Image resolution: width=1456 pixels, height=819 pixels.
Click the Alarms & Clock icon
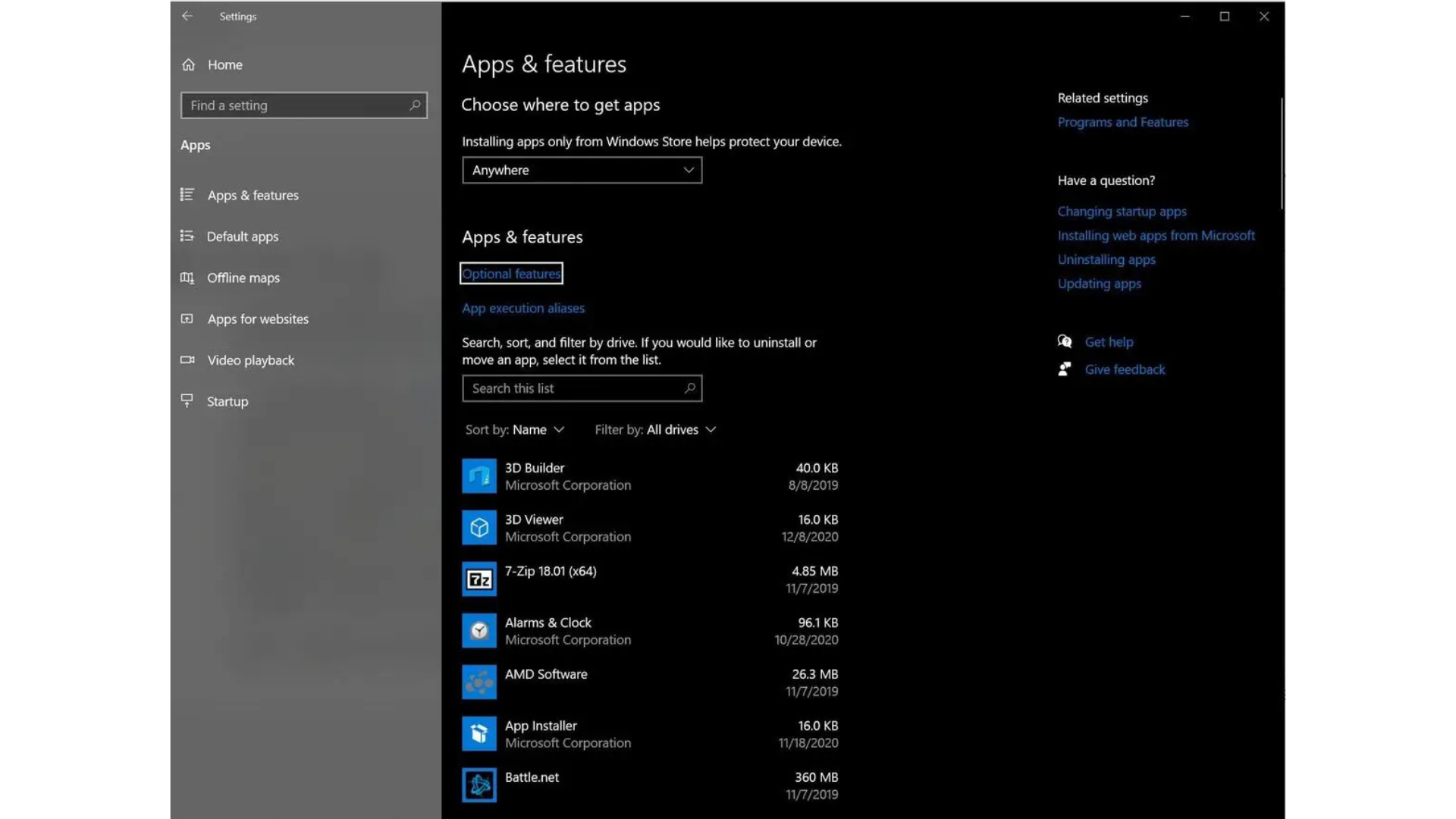(479, 631)
